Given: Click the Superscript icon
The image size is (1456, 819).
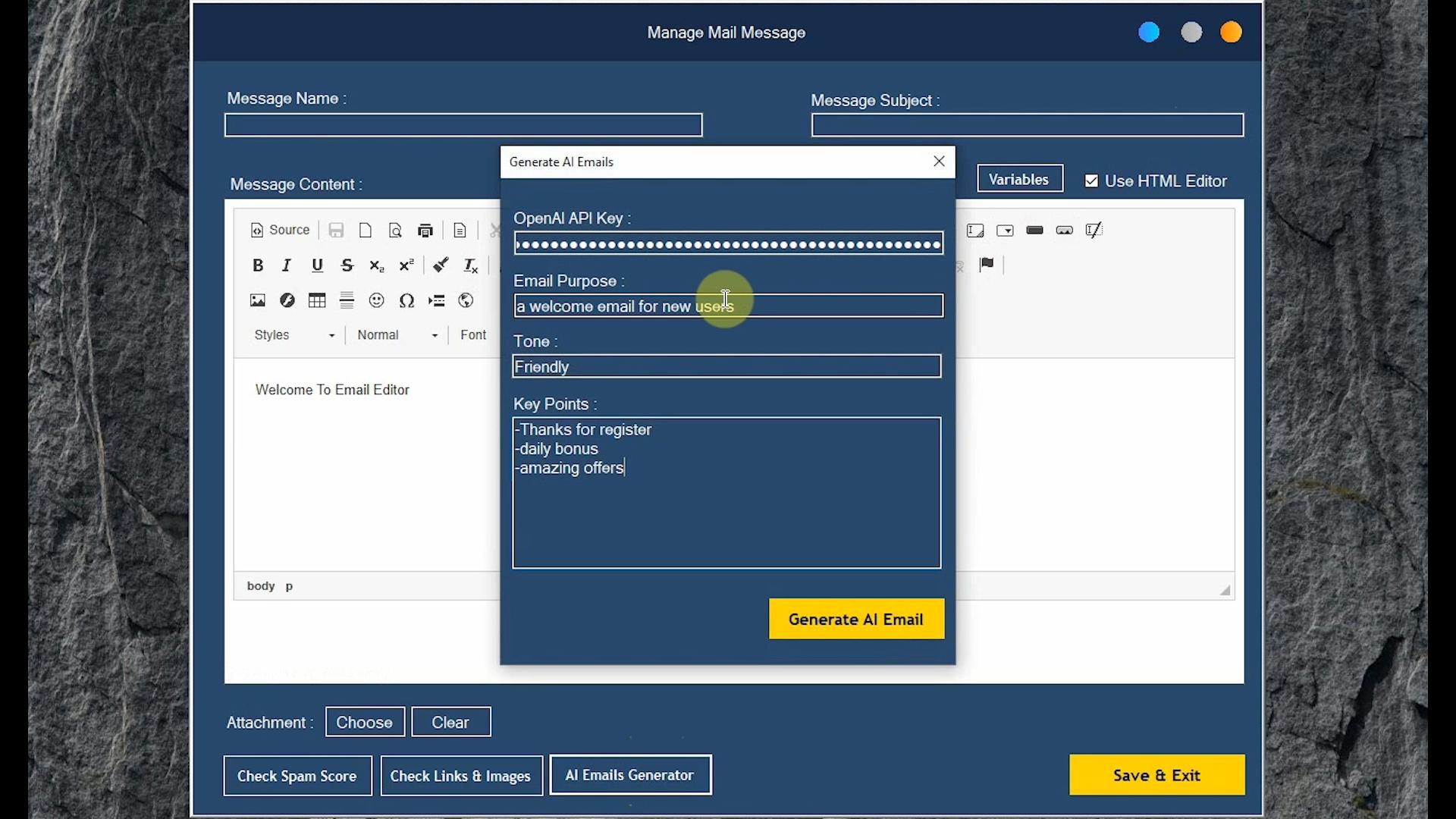Looking at the screenshot, I should 406,265.
